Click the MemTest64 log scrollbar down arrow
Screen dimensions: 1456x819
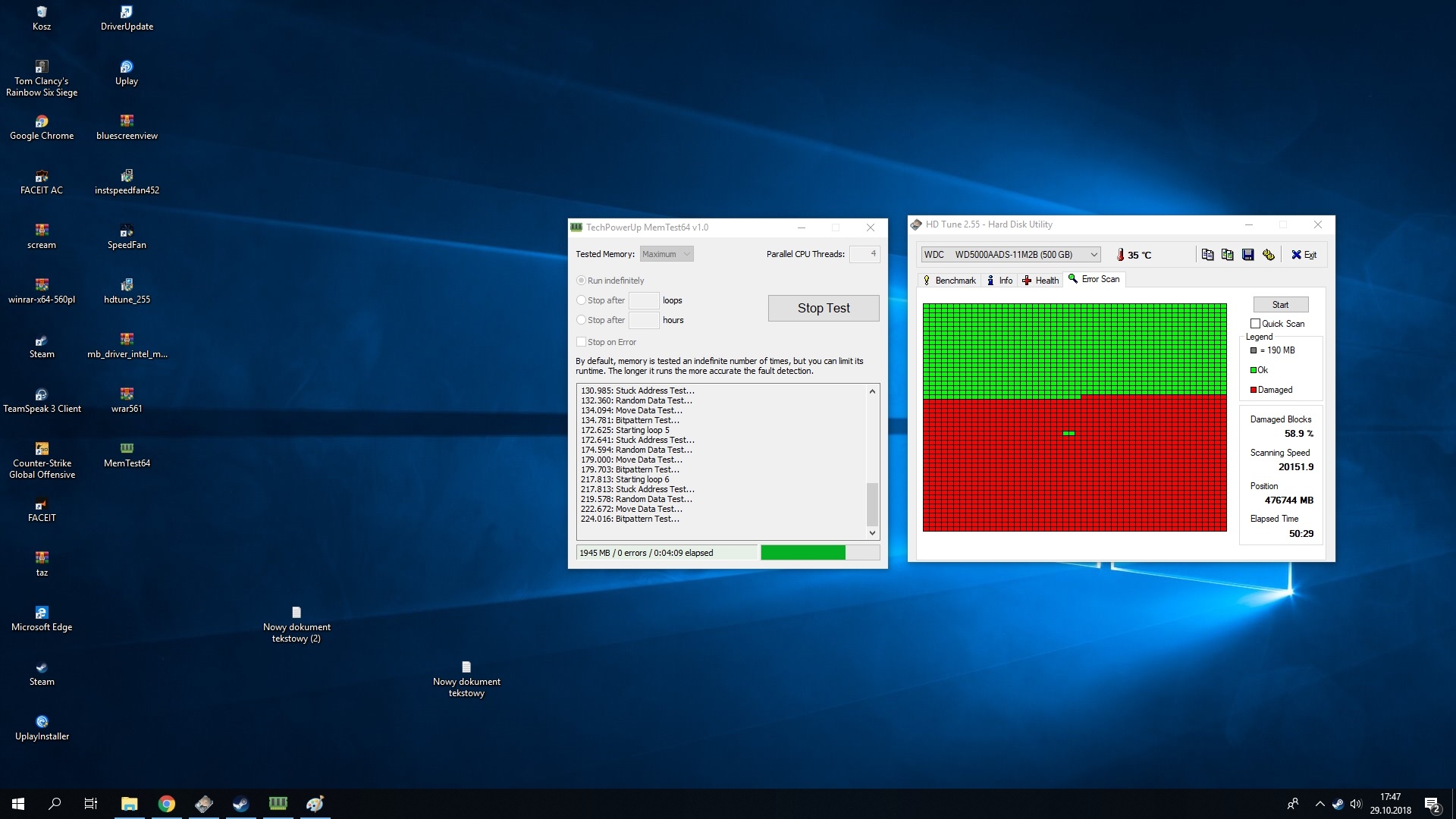point(872,533)
